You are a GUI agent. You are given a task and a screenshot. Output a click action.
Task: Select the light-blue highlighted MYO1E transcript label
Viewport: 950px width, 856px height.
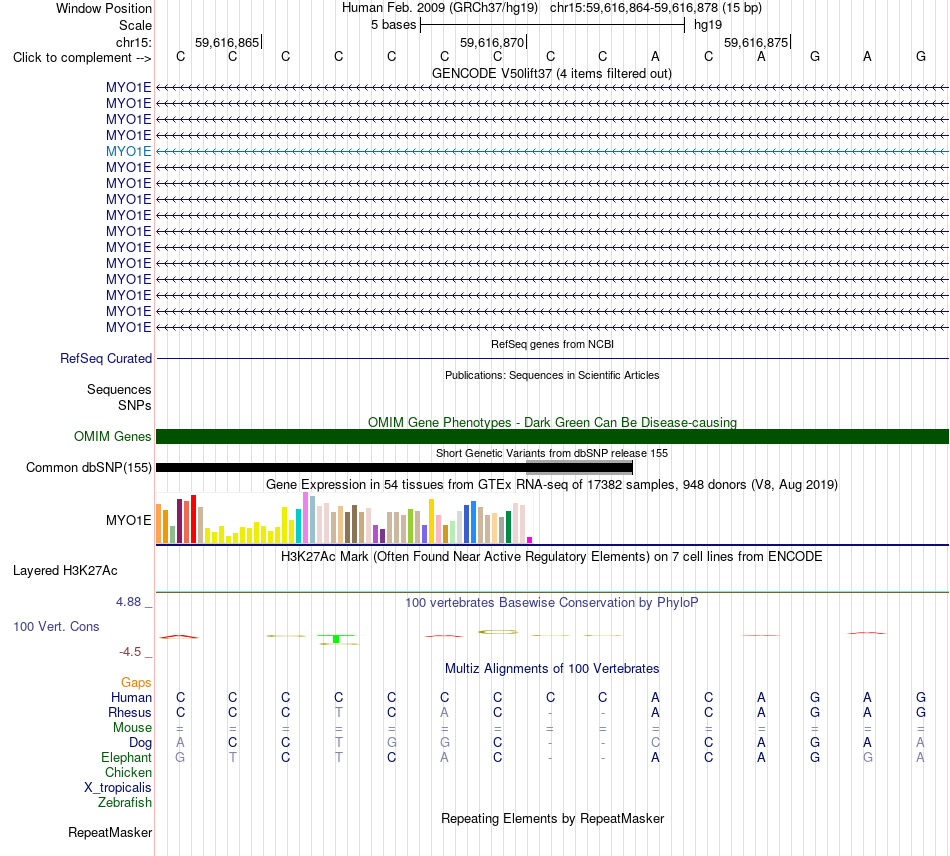128,151
